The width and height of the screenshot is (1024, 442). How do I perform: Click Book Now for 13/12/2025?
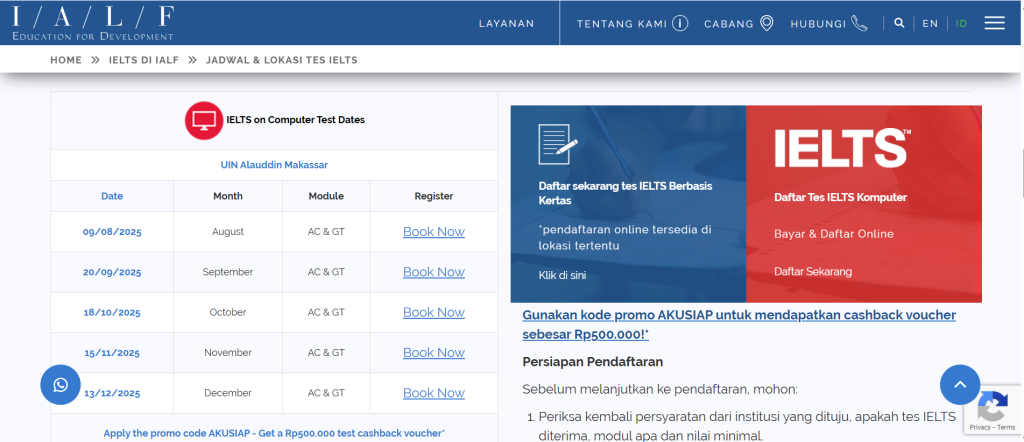[x=434, y=393]
